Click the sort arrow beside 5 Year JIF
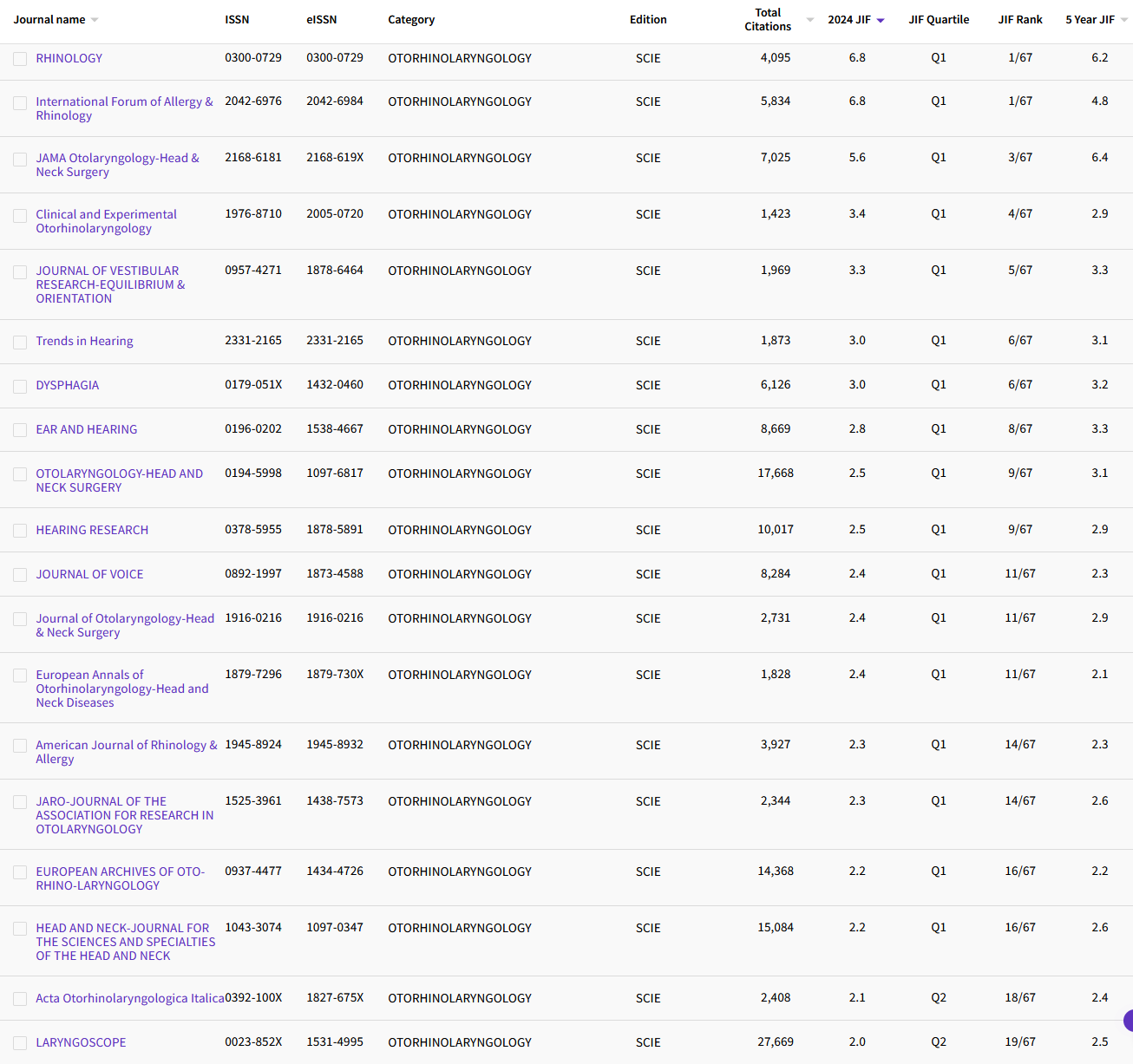 click(1124, 20)
